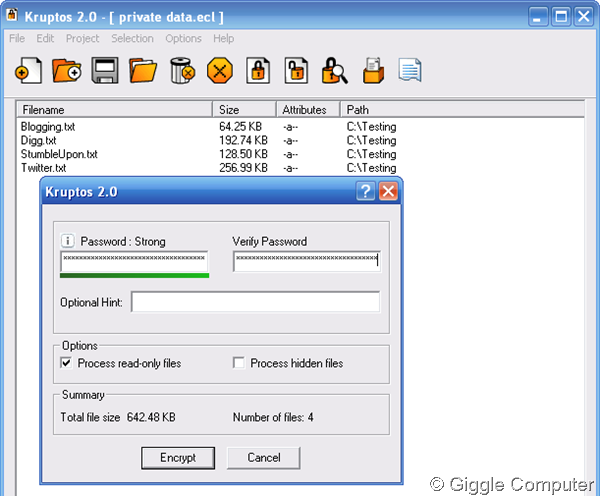600x496 pixels.
Task: Close the main Kruptos window
Action: point(584,16)
